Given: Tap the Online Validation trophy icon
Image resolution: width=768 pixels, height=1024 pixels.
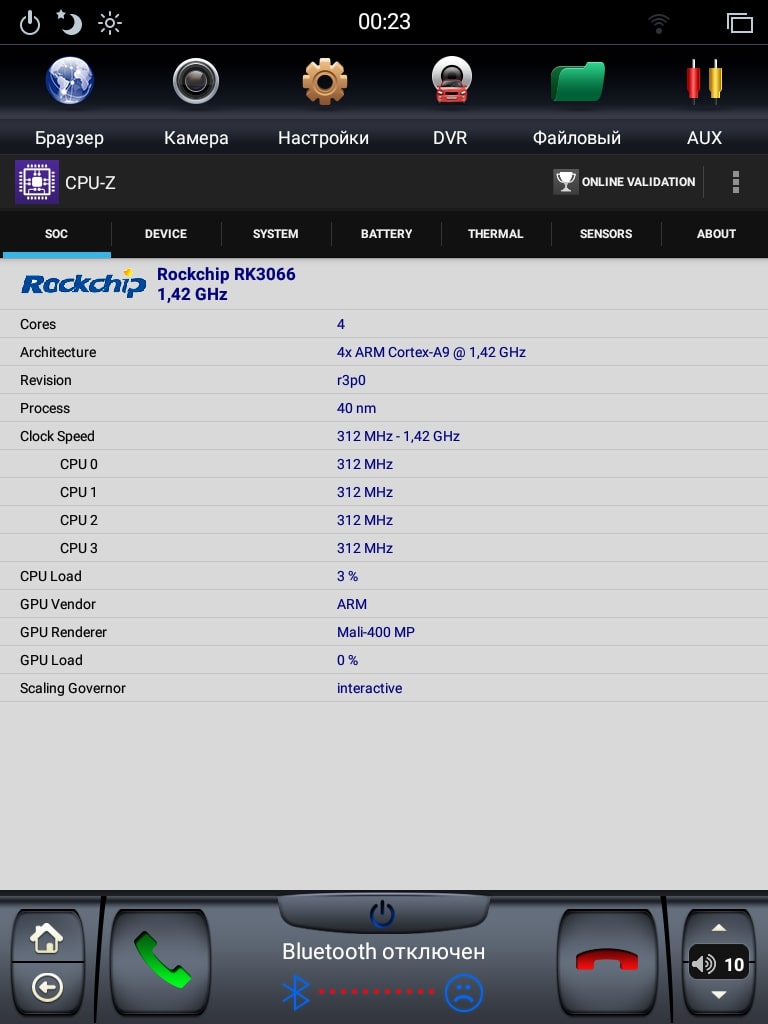Looking at the screenshot, I should point(566,182).
